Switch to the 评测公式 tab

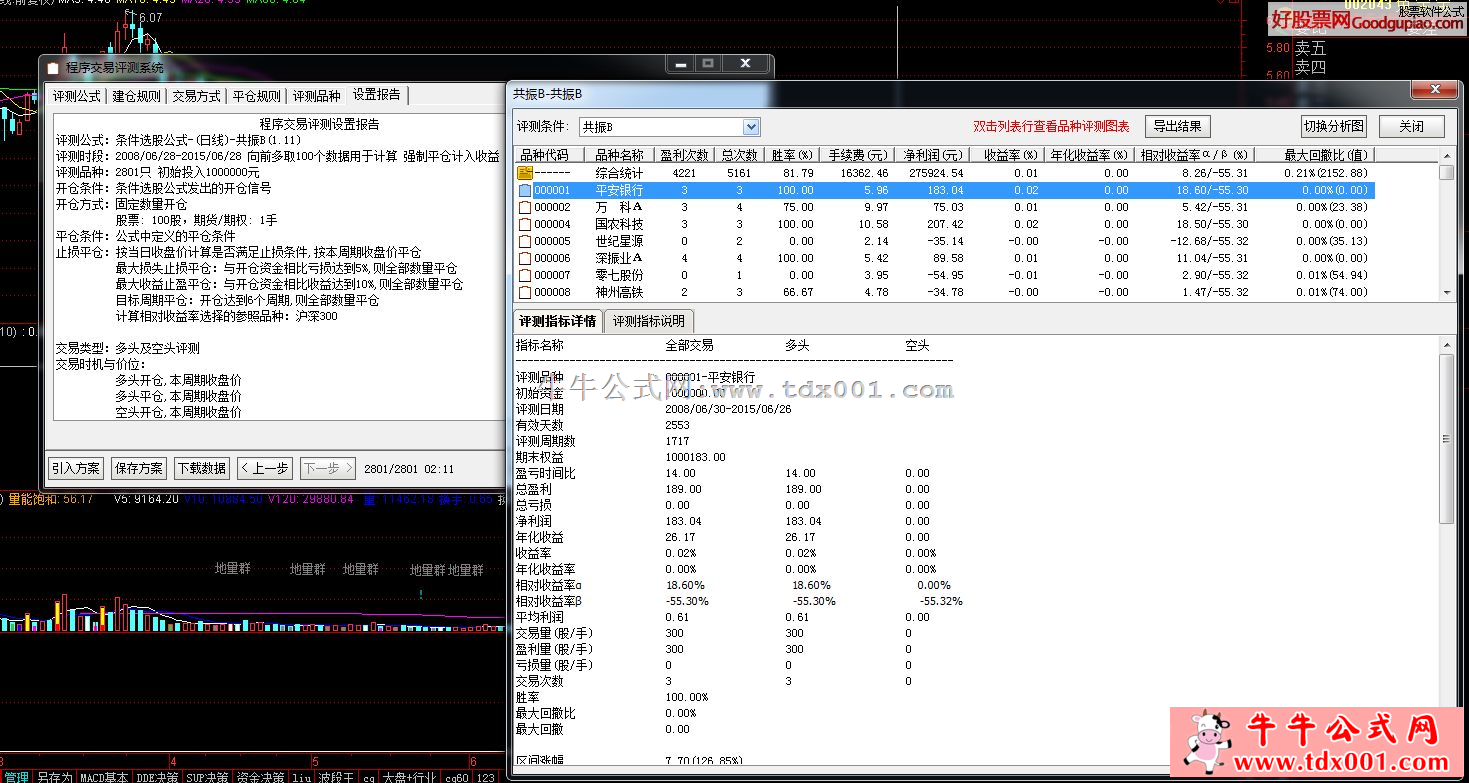(77, 96)
